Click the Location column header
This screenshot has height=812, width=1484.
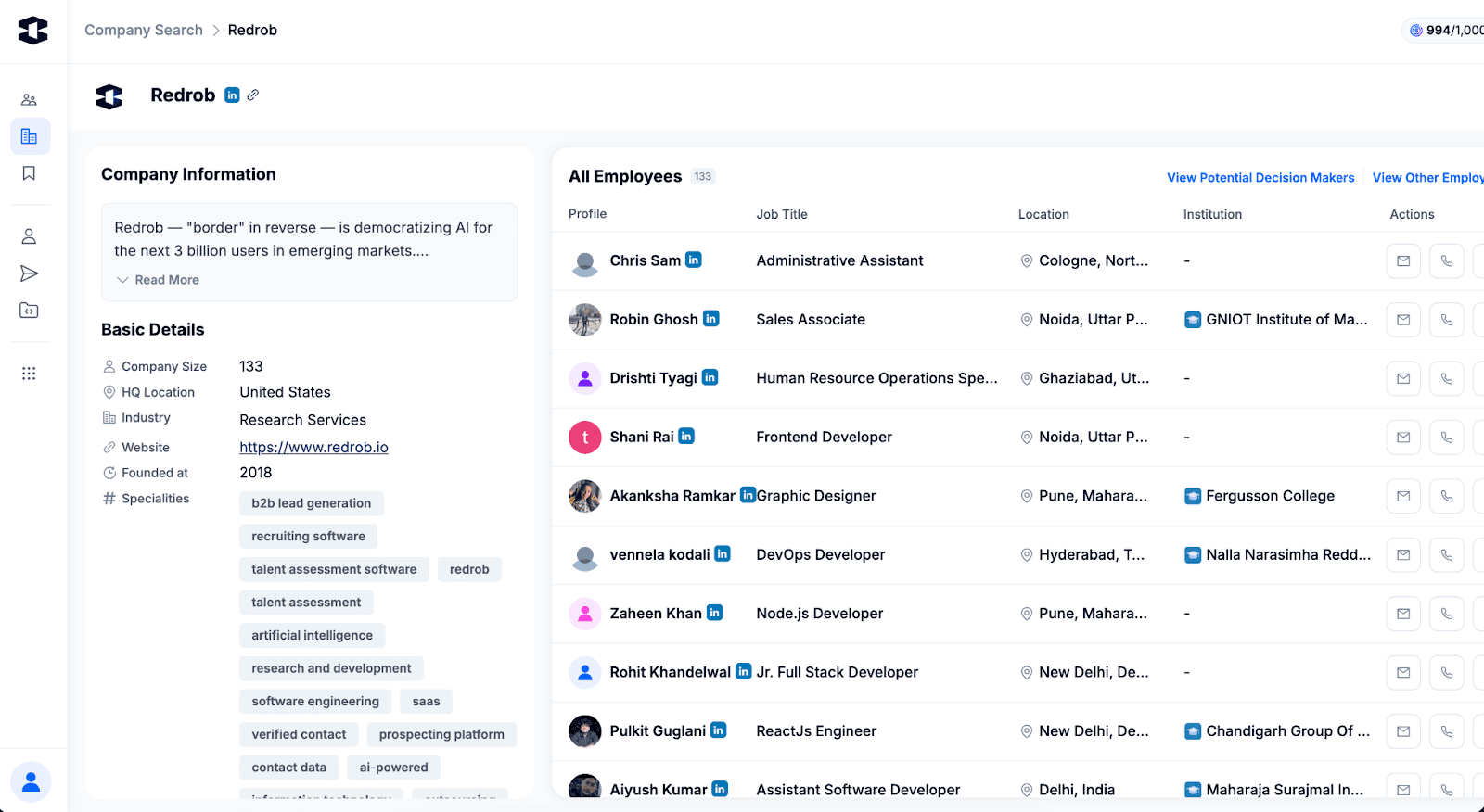1043,214
